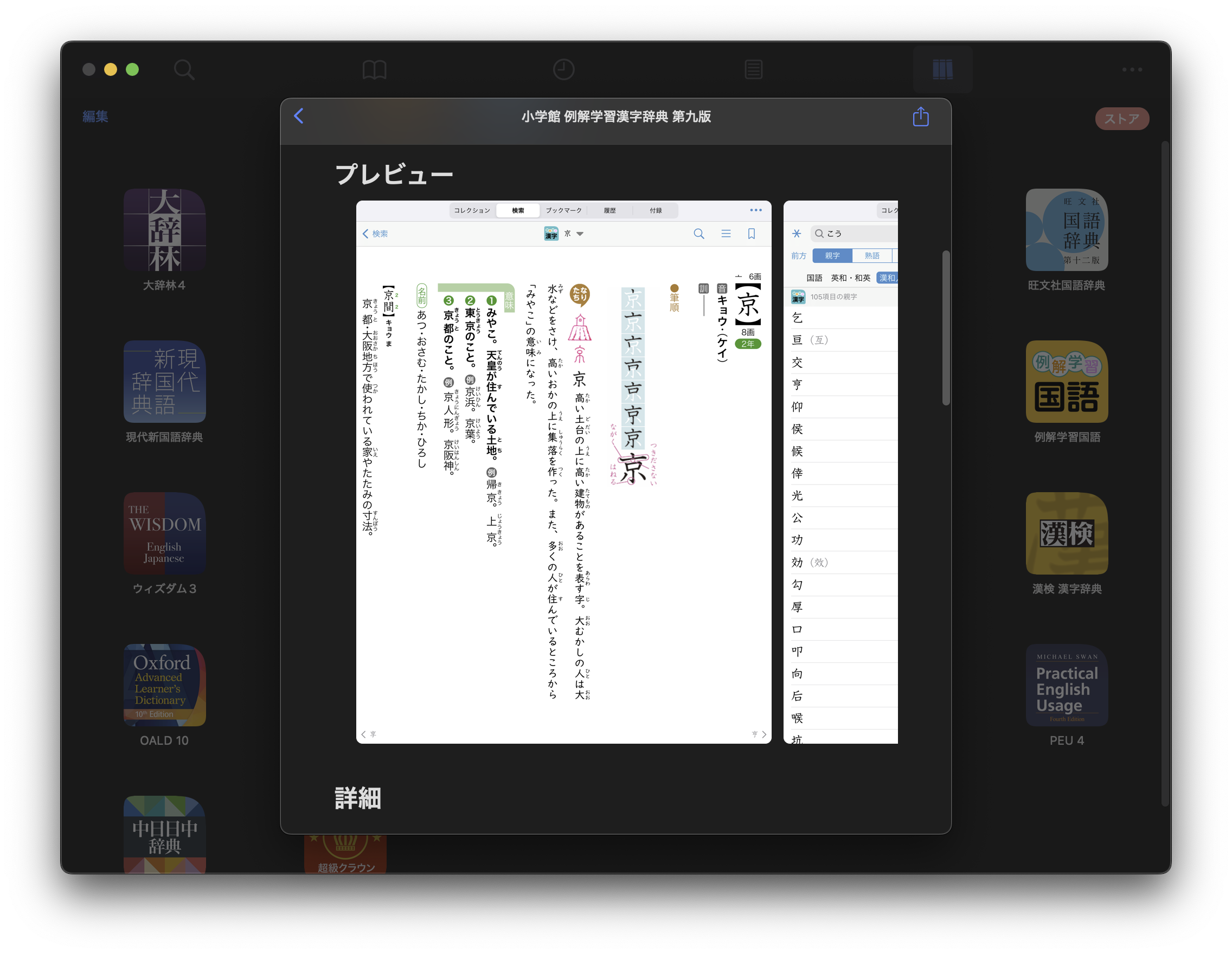
Task: Click the 向 row in the kanji list
Action: pyautogui.click(x=840, y=674)
